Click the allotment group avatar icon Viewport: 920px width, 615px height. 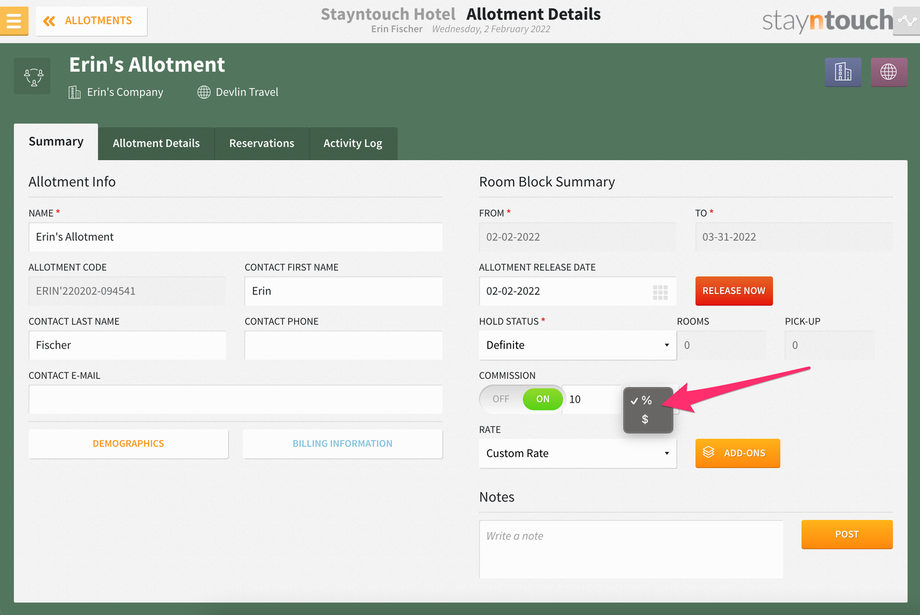[33, 76]
